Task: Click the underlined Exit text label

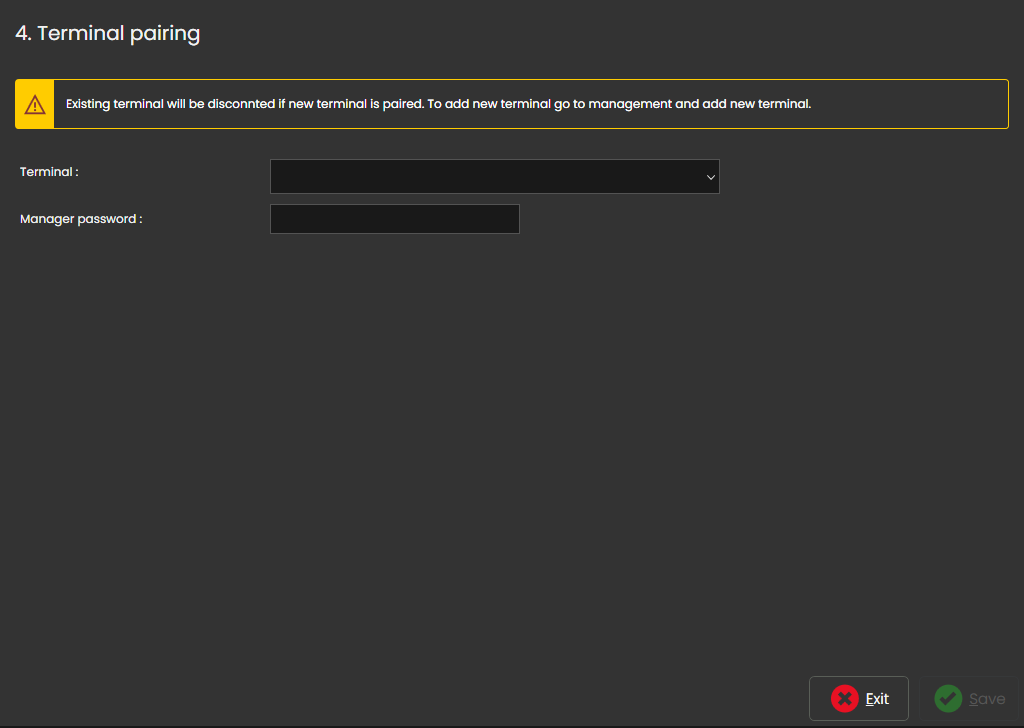Action: point(877,699)
